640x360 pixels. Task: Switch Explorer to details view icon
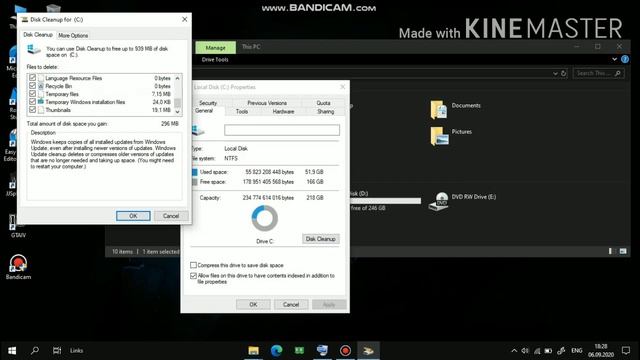[x=611, y=251]
